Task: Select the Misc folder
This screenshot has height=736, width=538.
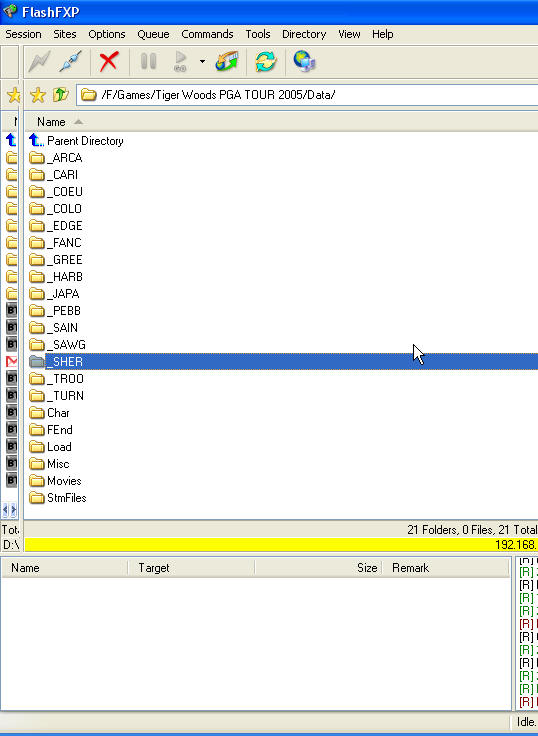Action: pos(49,464)
